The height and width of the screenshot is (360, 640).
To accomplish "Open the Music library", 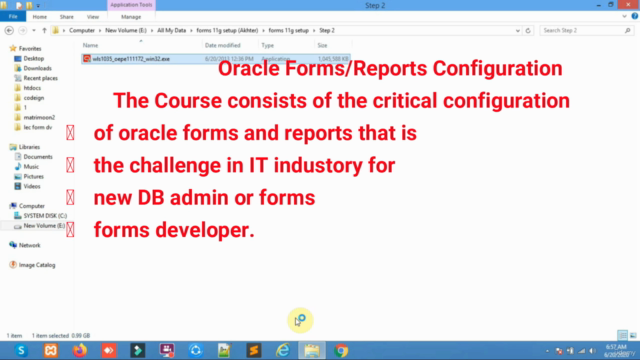I will (x=31, y=167).
